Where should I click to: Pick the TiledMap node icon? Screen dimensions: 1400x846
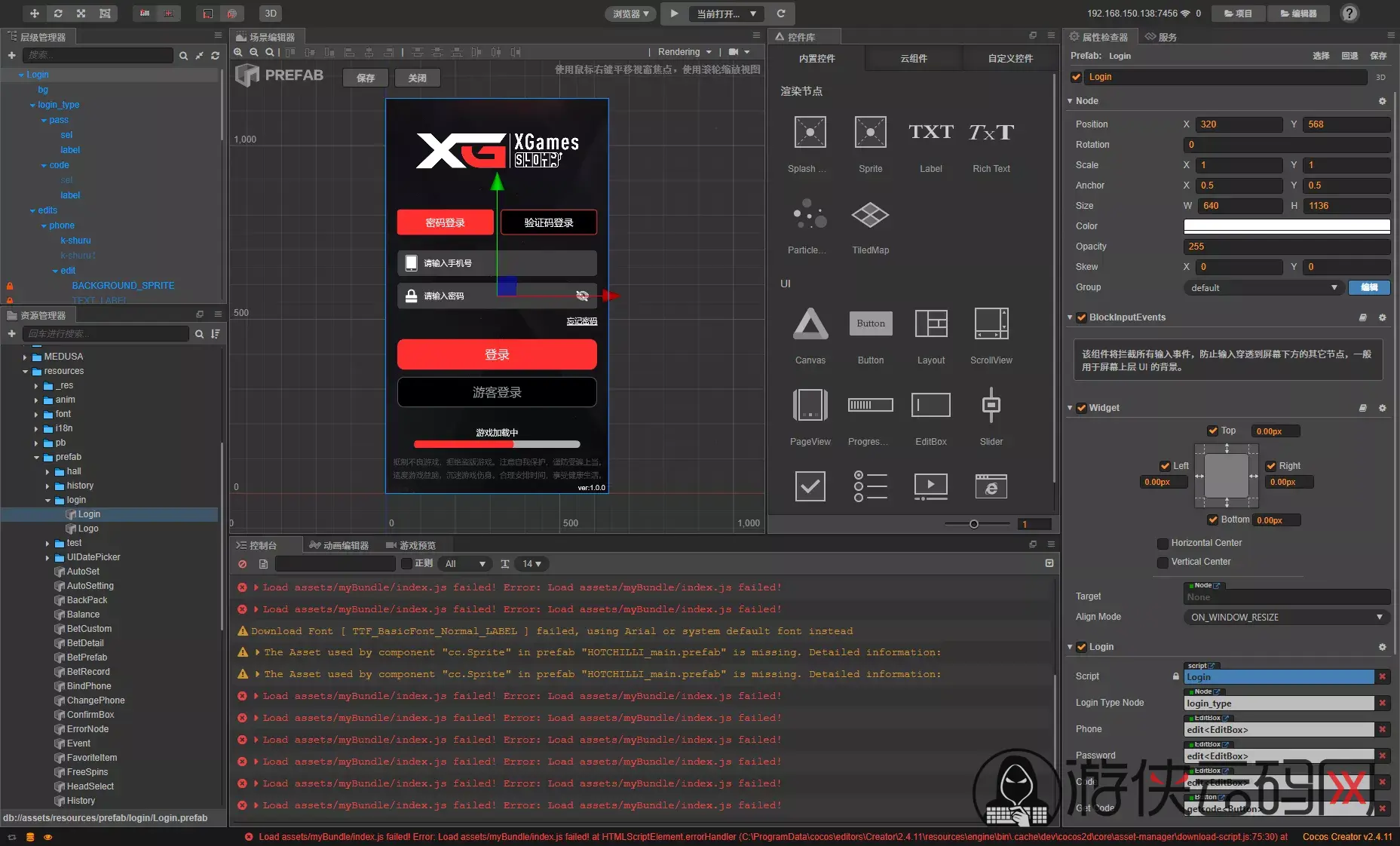[x=870, y=215]
